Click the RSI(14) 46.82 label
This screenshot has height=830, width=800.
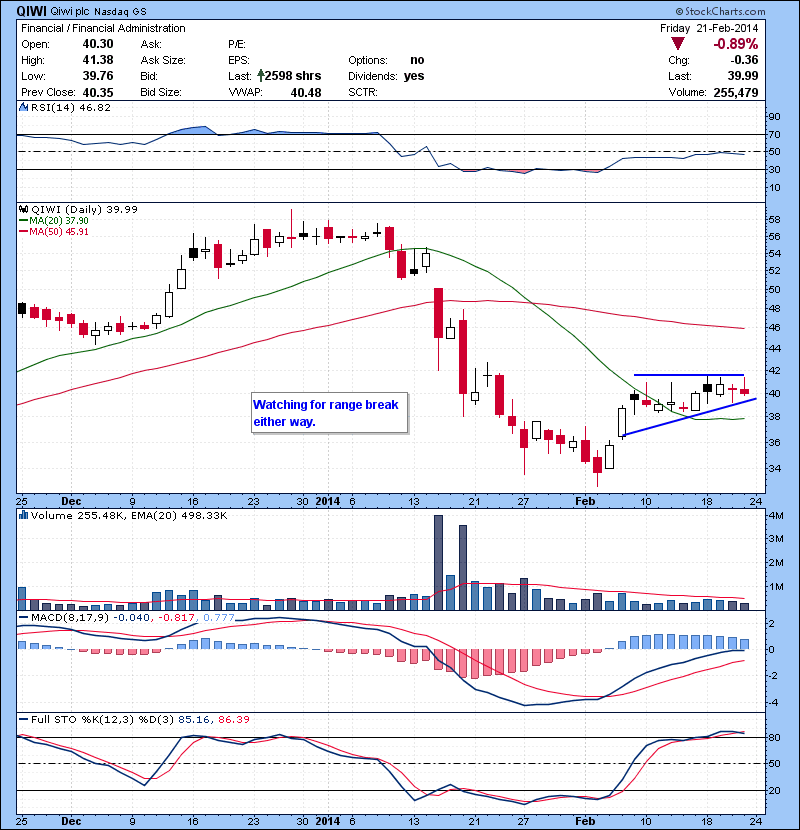[x=71, y=107]
